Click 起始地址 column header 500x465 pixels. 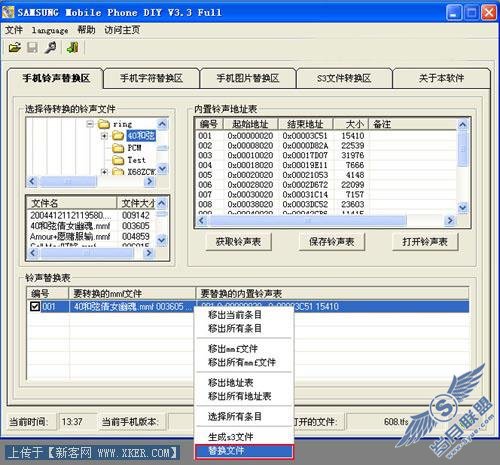coord(250,124)
